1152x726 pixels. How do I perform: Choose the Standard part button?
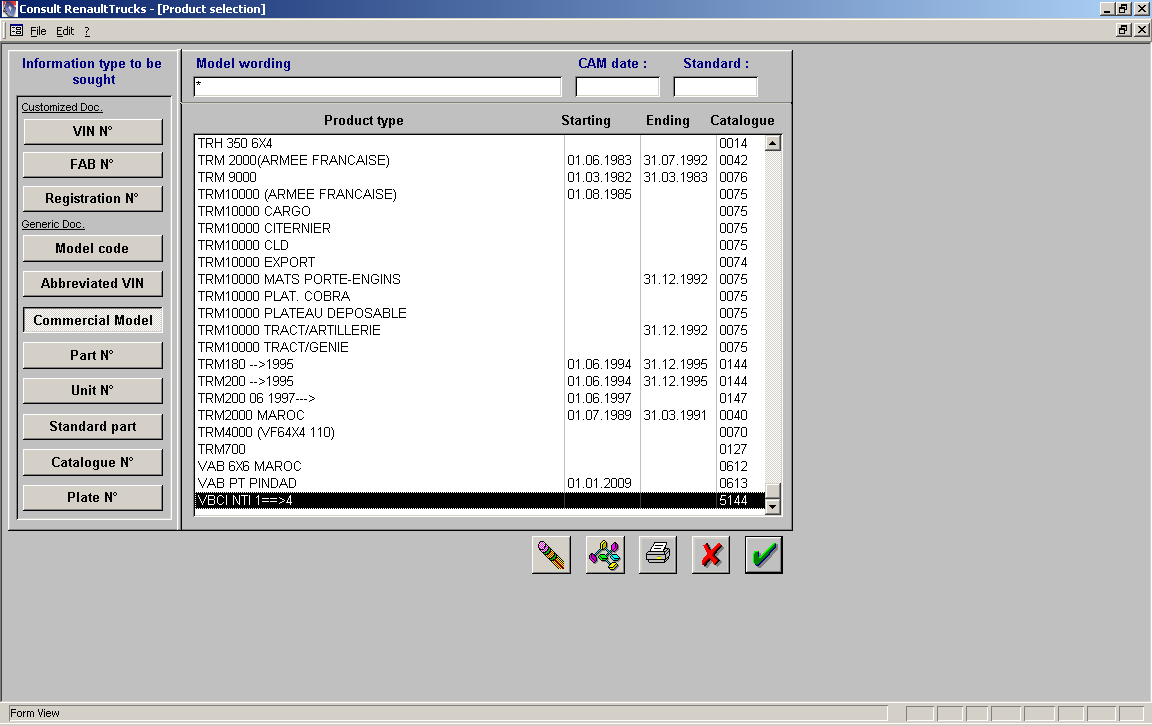tap(93, 427)
